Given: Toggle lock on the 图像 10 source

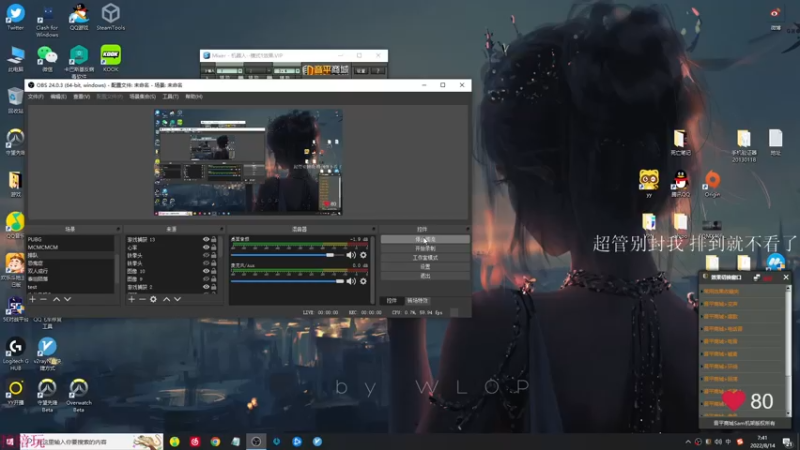Looking at the screenshot, I should click(214, 271).
